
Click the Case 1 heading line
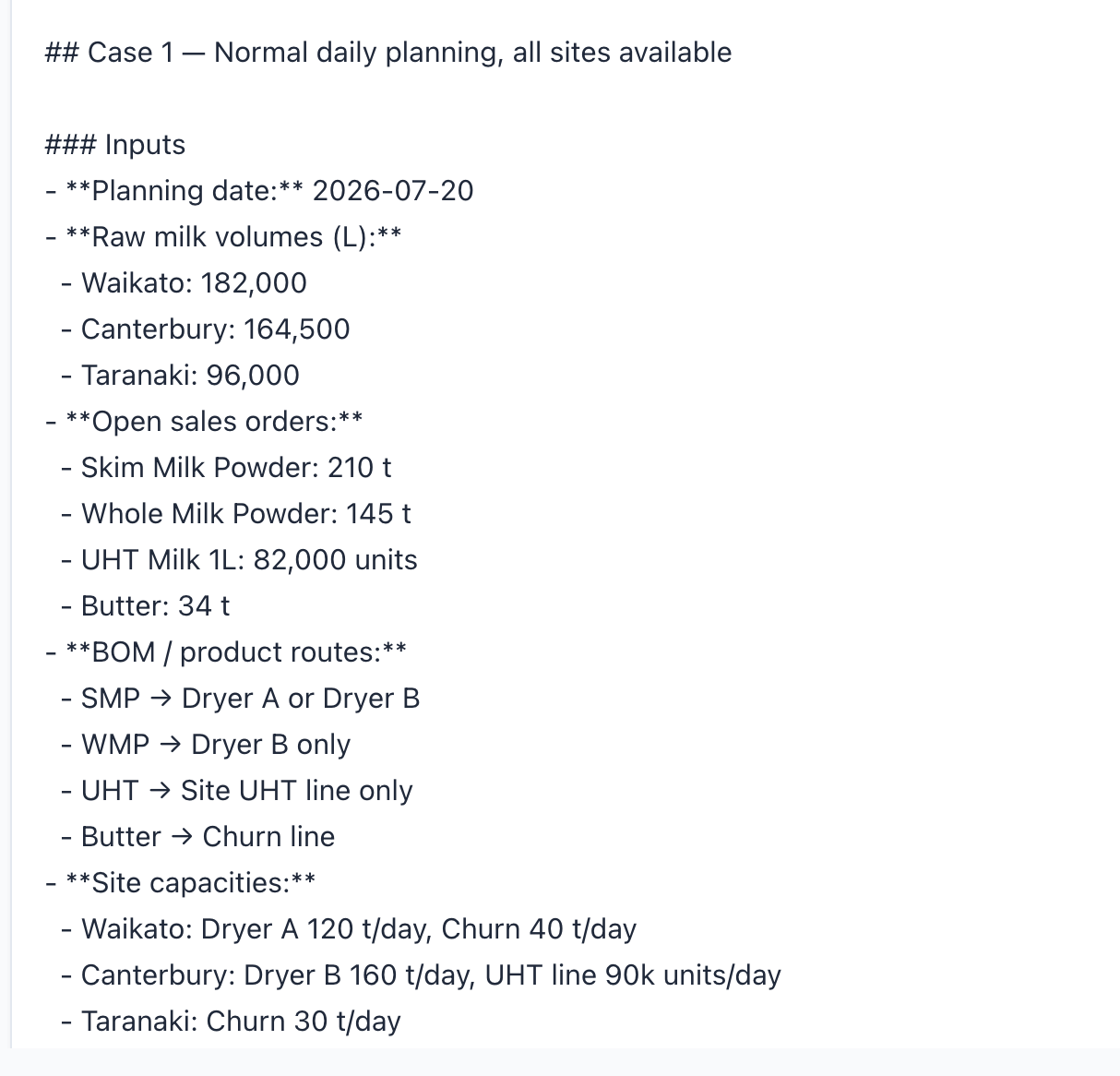tap(388, 53)
